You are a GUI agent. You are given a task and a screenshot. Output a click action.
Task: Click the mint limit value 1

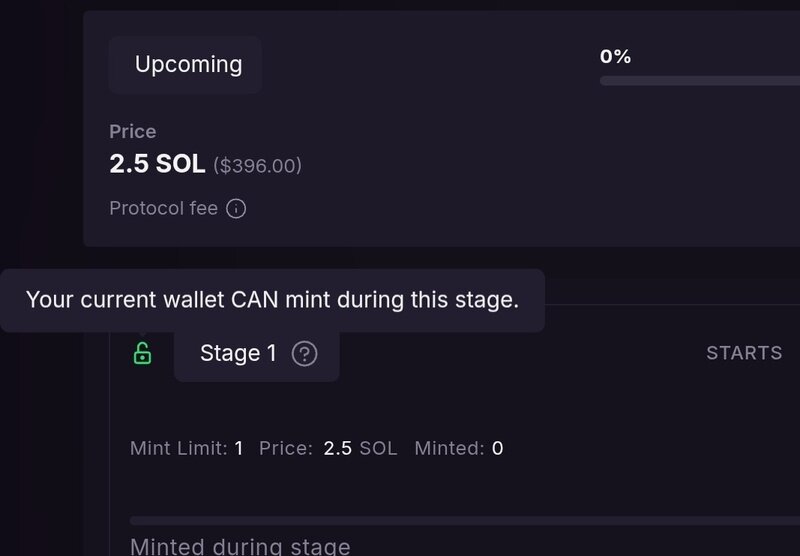click(239, 448)
